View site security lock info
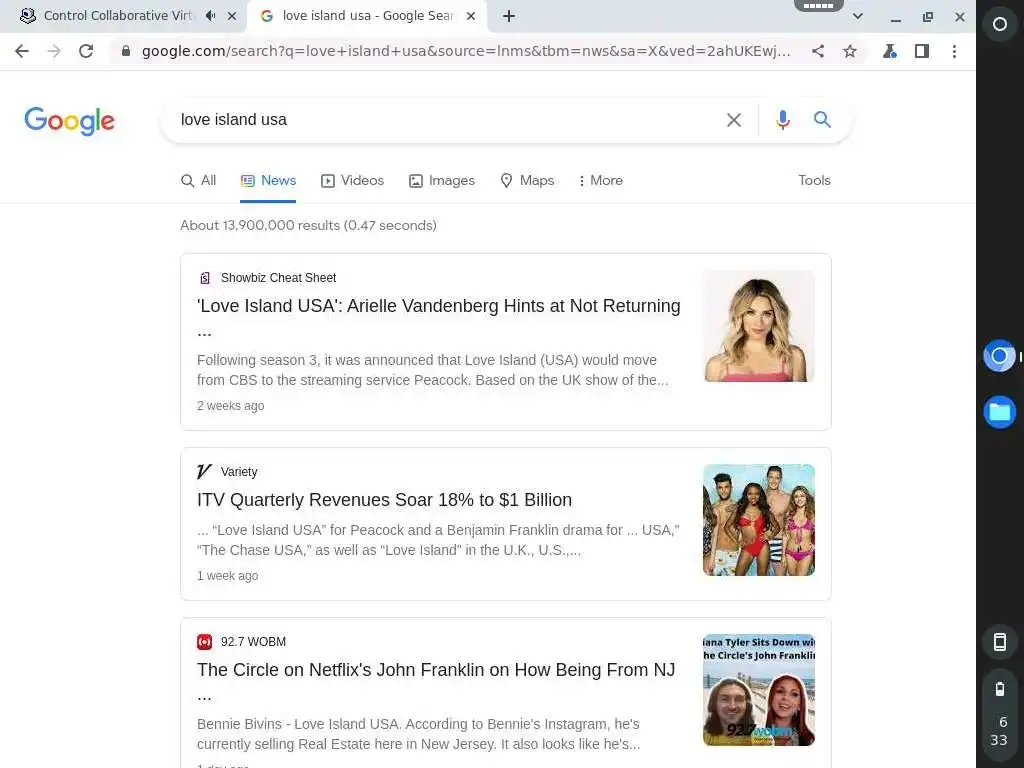The height and width of the screenshot is (768, 1024). point(125,51)
